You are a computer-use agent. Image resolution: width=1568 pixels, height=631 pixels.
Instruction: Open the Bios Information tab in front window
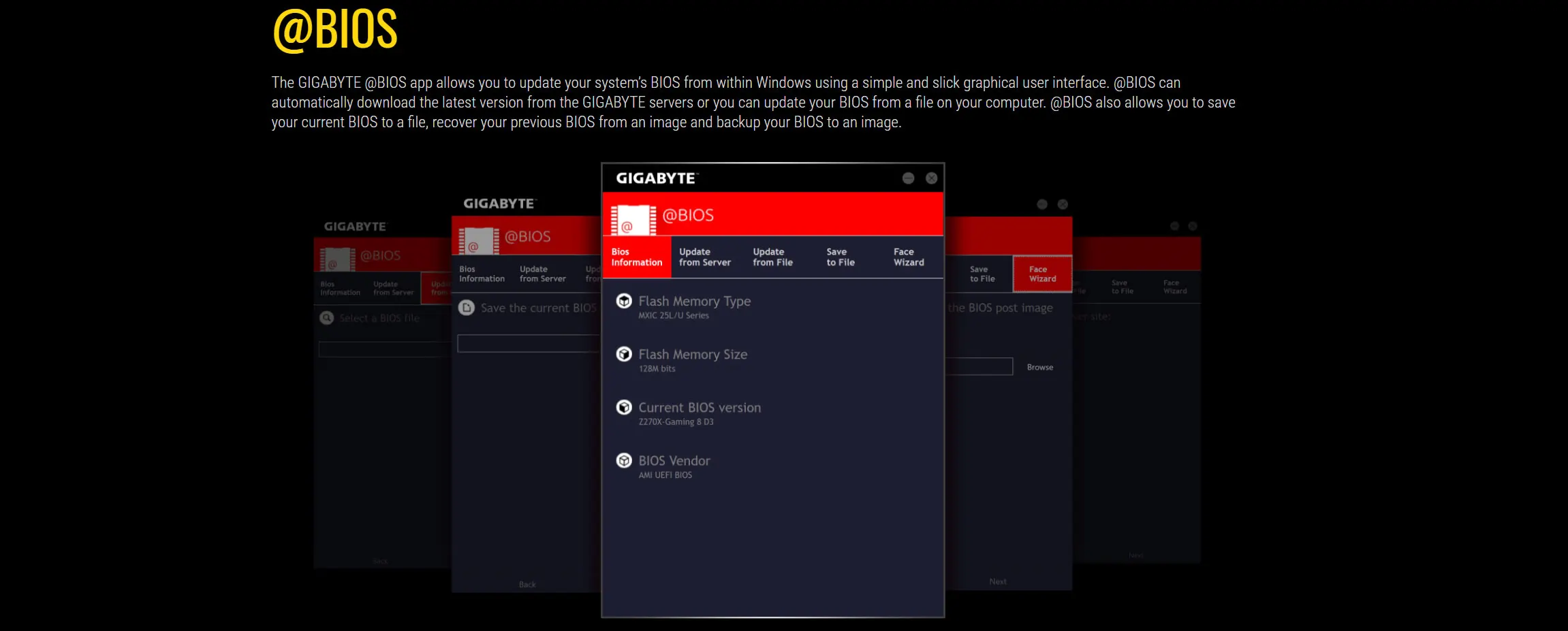point(637,257)
